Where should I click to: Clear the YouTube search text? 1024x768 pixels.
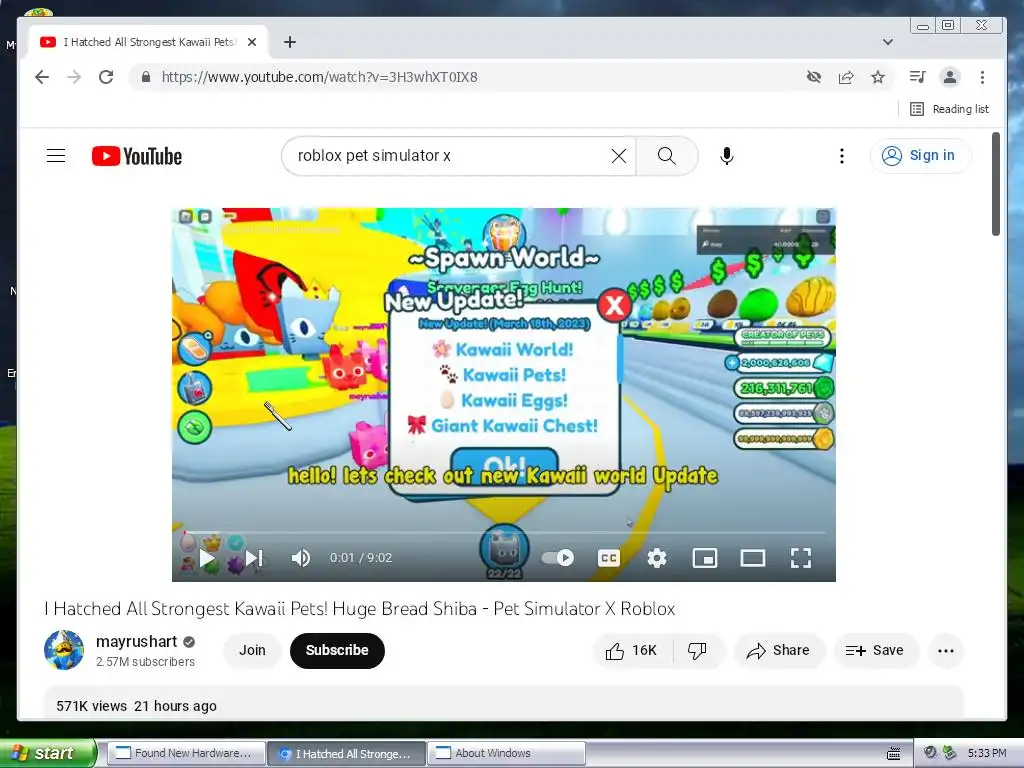point(618,155)
